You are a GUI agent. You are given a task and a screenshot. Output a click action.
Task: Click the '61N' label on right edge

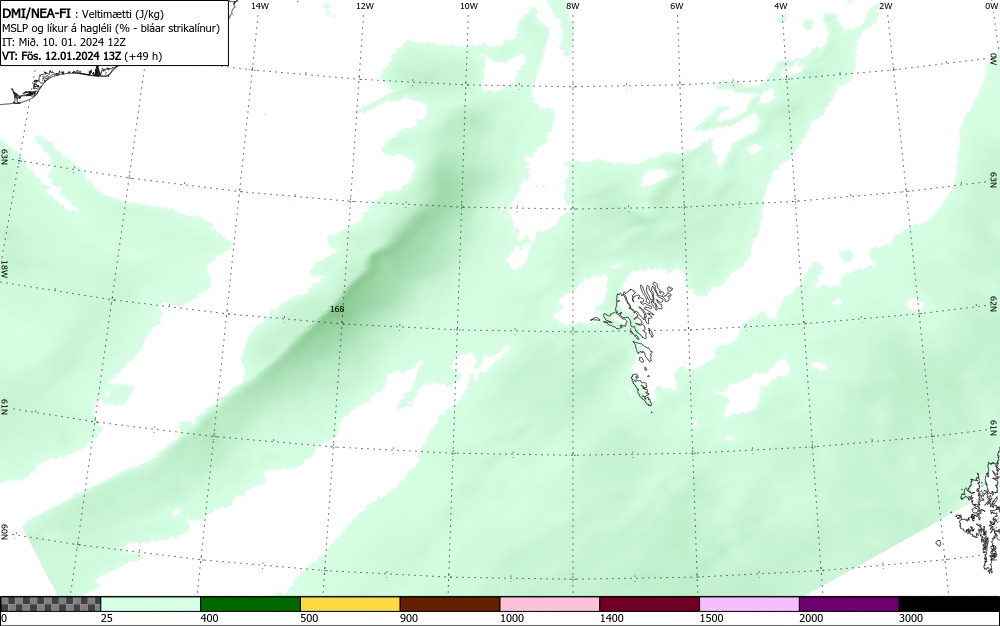(994, 429)
